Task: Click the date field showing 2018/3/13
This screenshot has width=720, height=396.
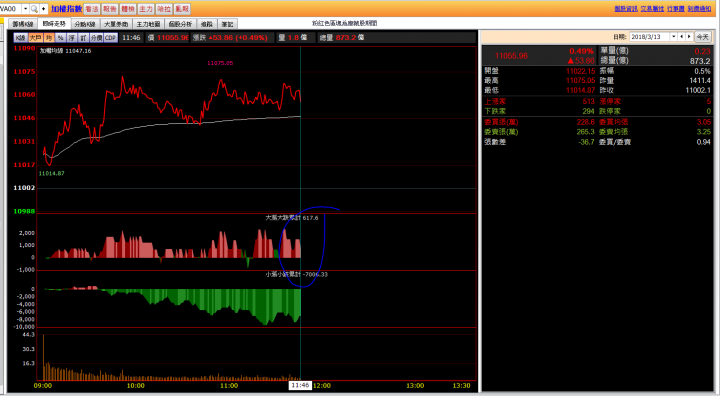Action: point(650,37)
